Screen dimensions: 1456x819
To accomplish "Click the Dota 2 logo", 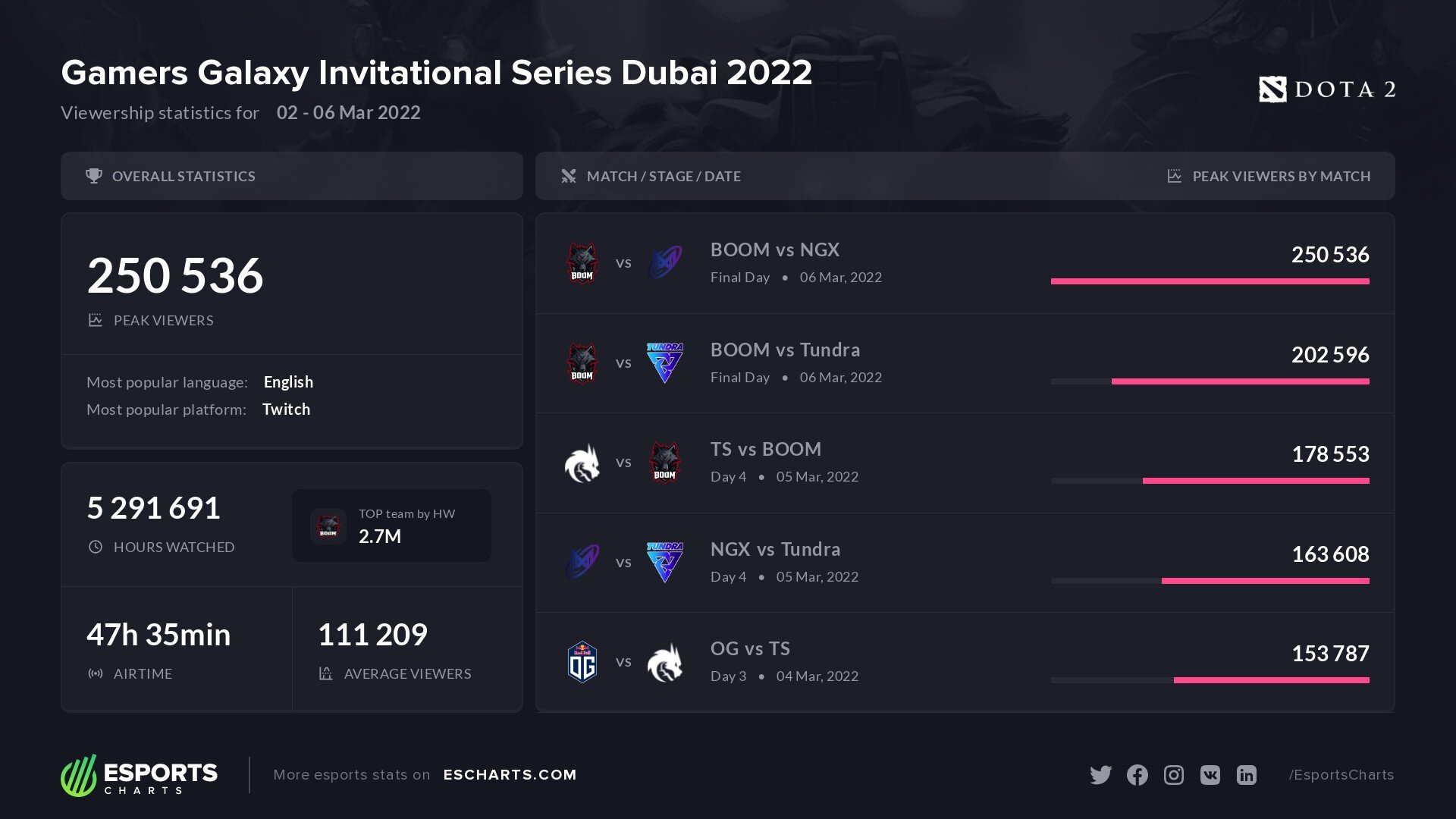I will (1327, 89).
